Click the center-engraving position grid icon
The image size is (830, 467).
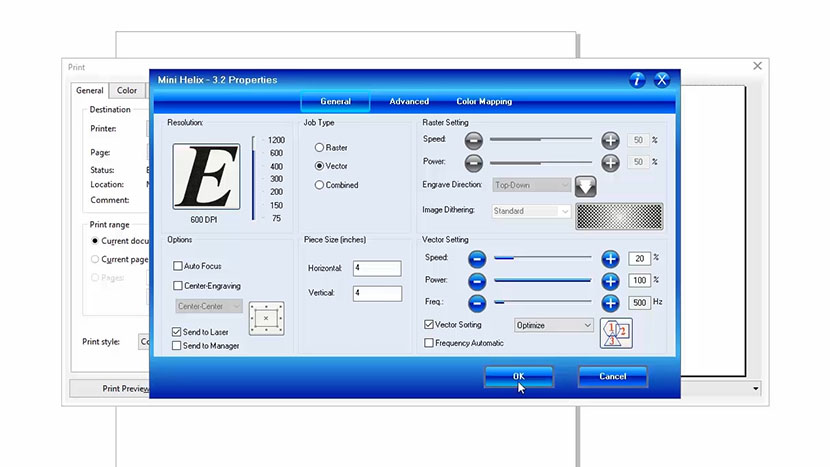pos(266,318)
